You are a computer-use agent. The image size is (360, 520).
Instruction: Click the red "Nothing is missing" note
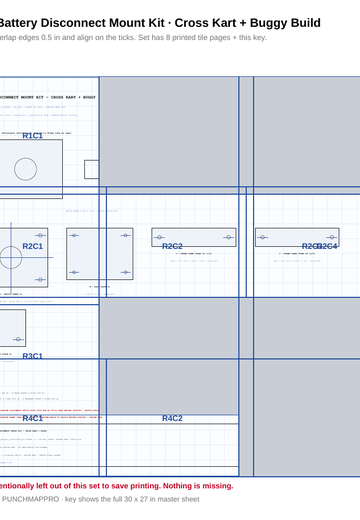pyautogui.click(x=116, y=486)
